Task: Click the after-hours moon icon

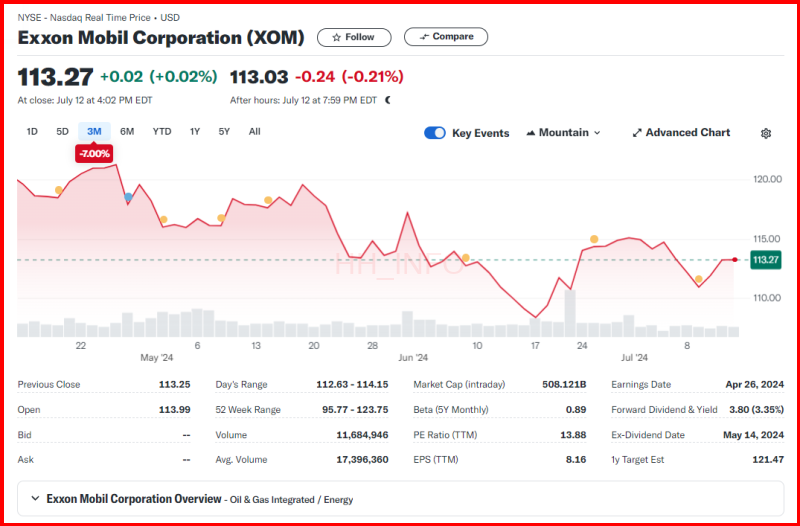Action: pos(388,101)
